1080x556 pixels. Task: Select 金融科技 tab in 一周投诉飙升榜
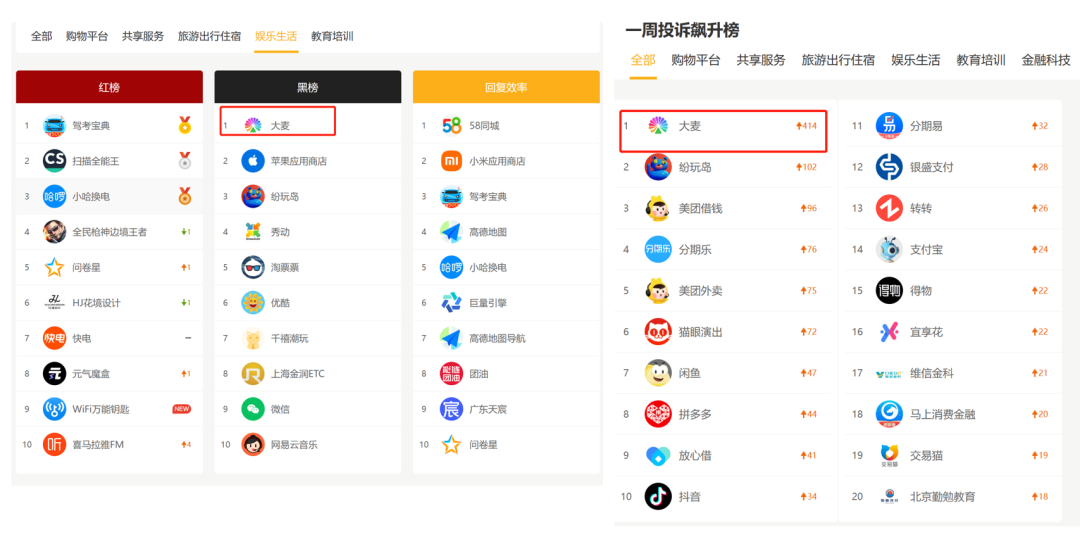pyautogui.click(x=1046, y=60)
